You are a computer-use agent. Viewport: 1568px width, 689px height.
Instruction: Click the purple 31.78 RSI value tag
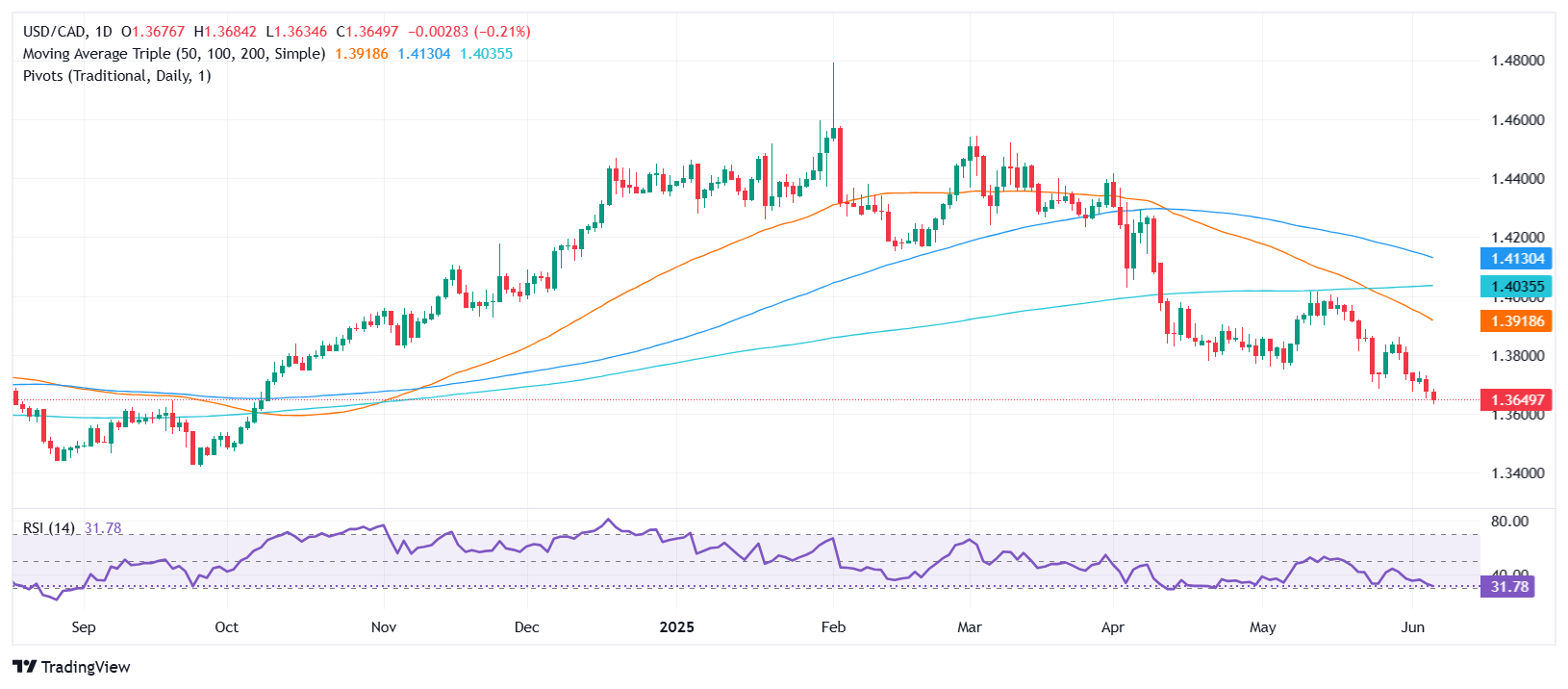tap(1508, 586)
